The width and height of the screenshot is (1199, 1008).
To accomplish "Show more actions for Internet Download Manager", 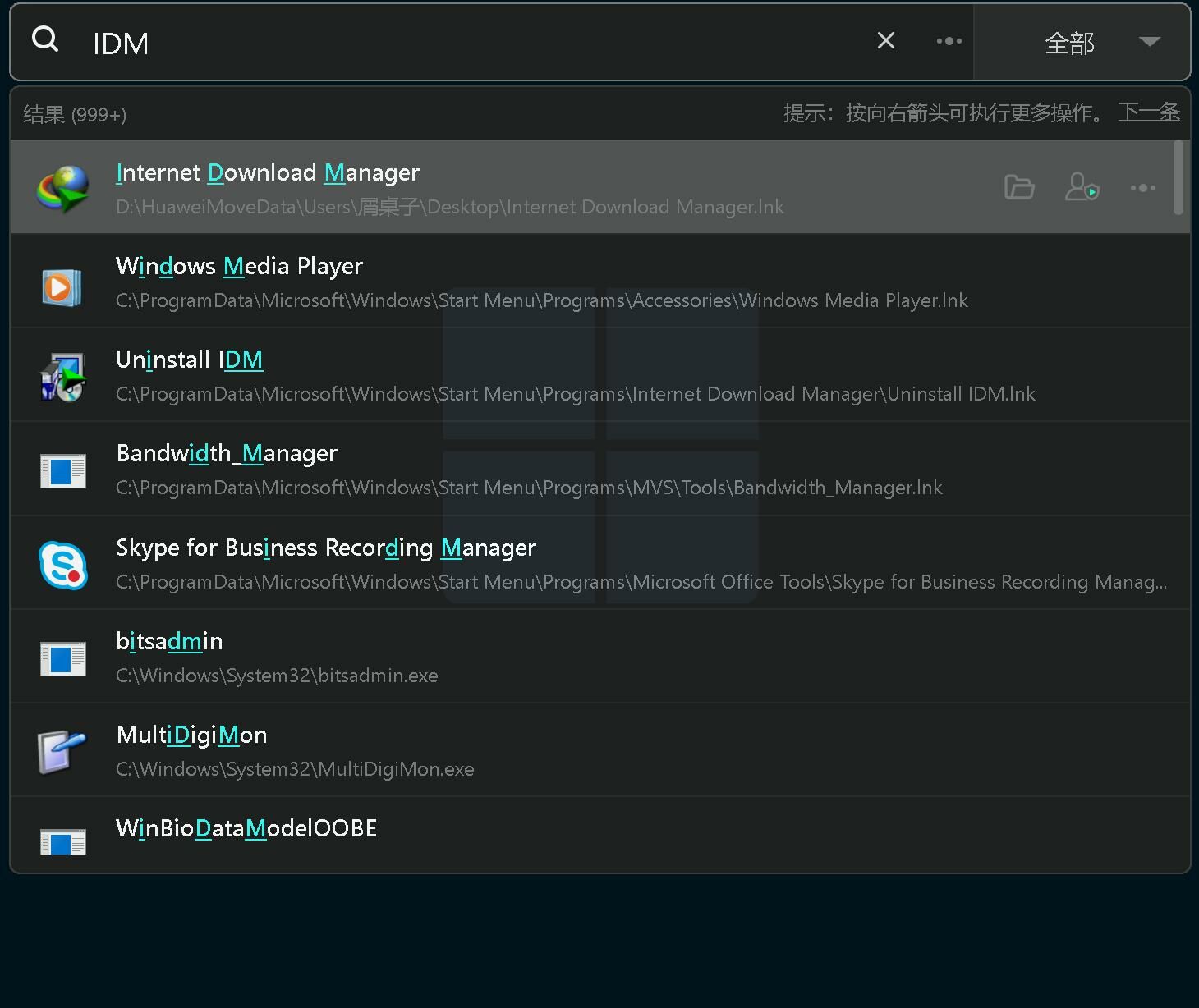I will pos(1142,188).
